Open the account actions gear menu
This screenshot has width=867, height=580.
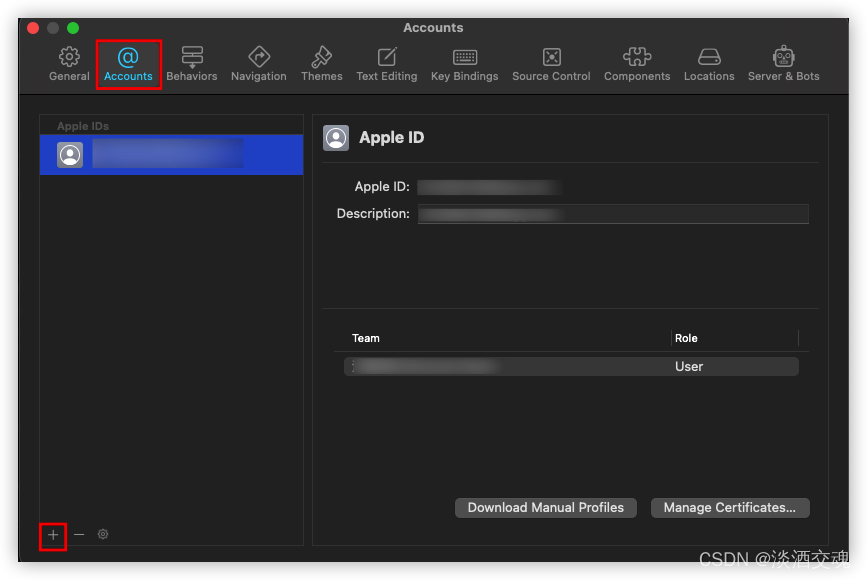[103, 534]
